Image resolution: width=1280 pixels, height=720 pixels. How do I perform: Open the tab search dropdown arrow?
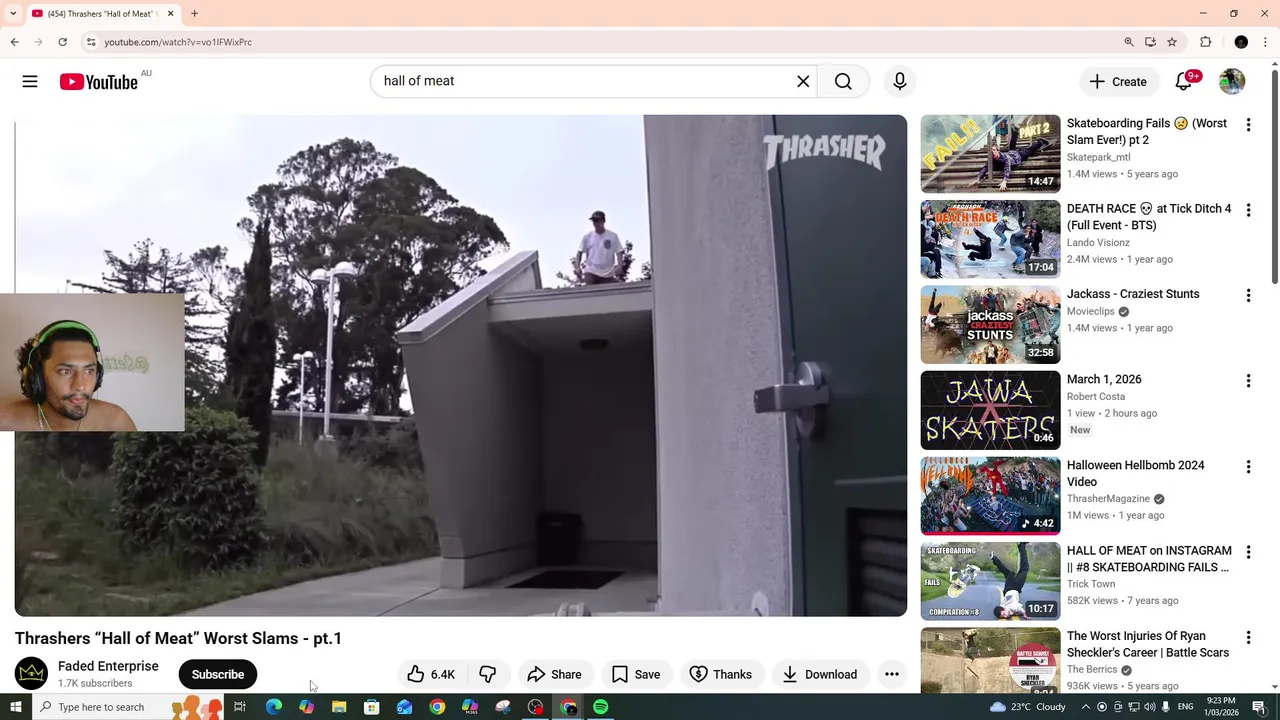click(13, 14)
